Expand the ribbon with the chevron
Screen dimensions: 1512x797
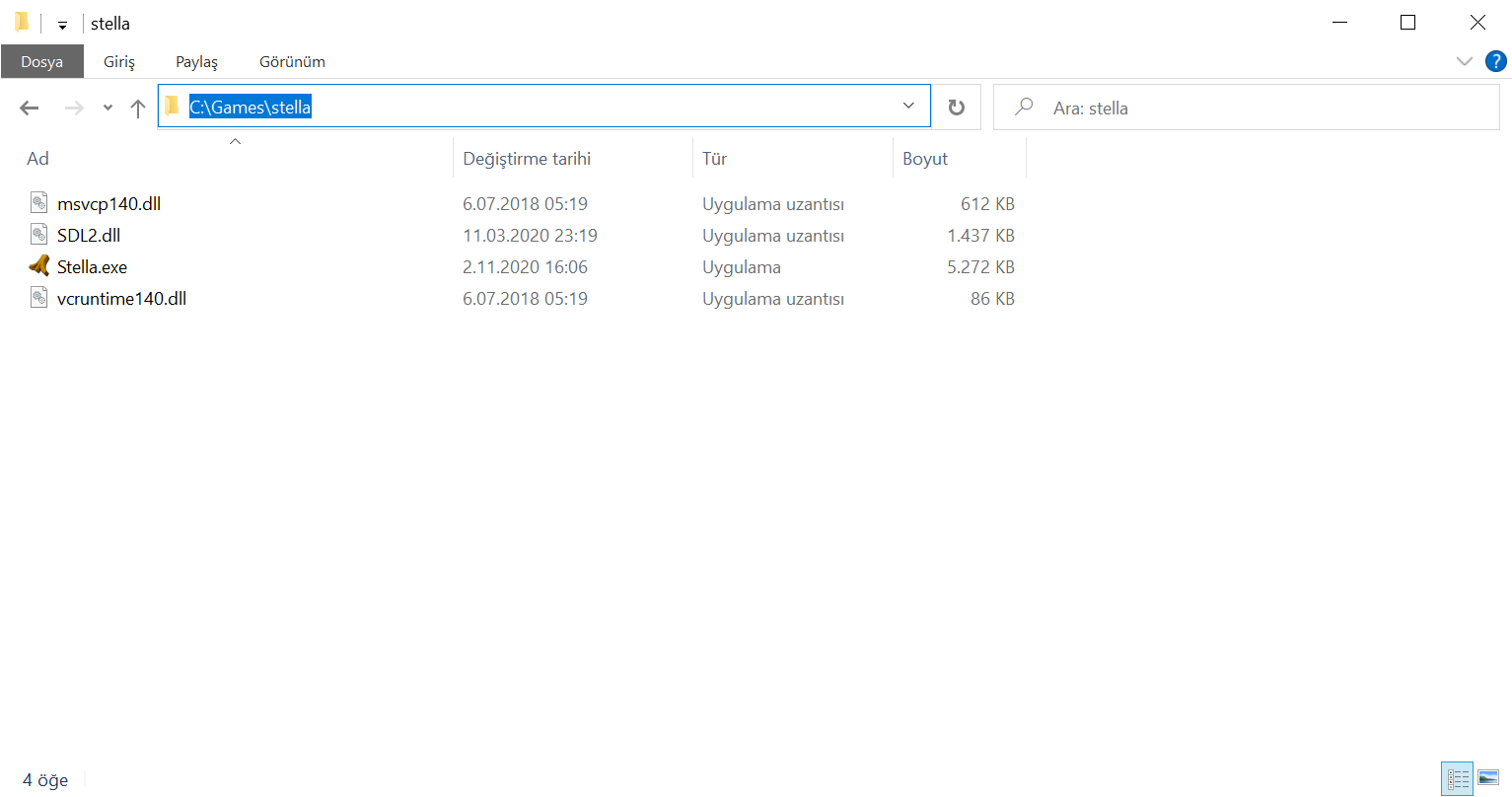(x=1464, y=61)
